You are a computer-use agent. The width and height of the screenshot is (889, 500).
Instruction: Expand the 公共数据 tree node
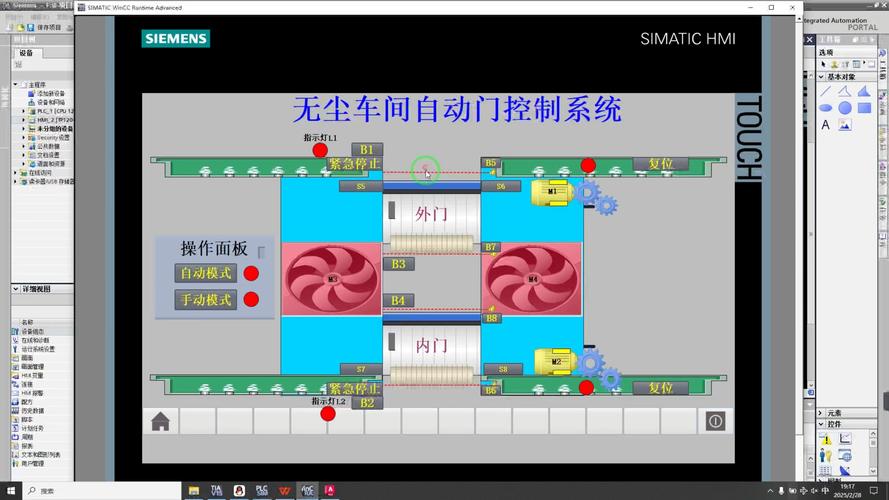tap(24, 146)
